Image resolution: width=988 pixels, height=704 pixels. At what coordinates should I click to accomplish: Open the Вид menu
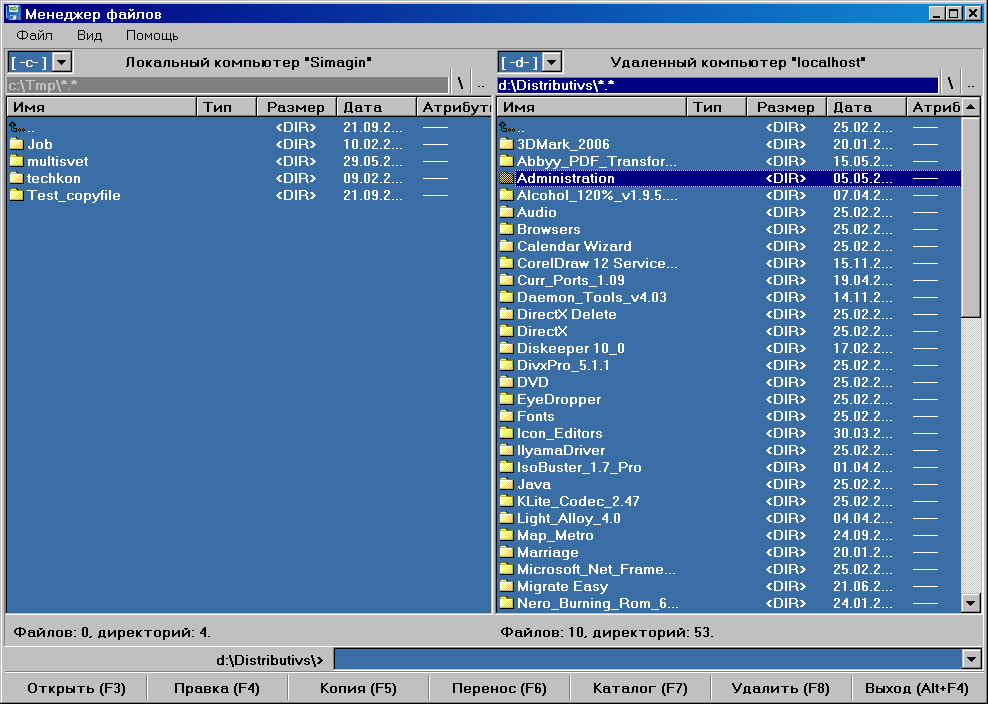(89, 35)
